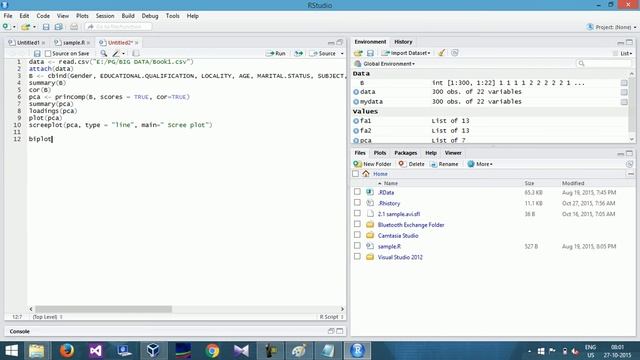Click the Windows Start button

click(11, 351)
